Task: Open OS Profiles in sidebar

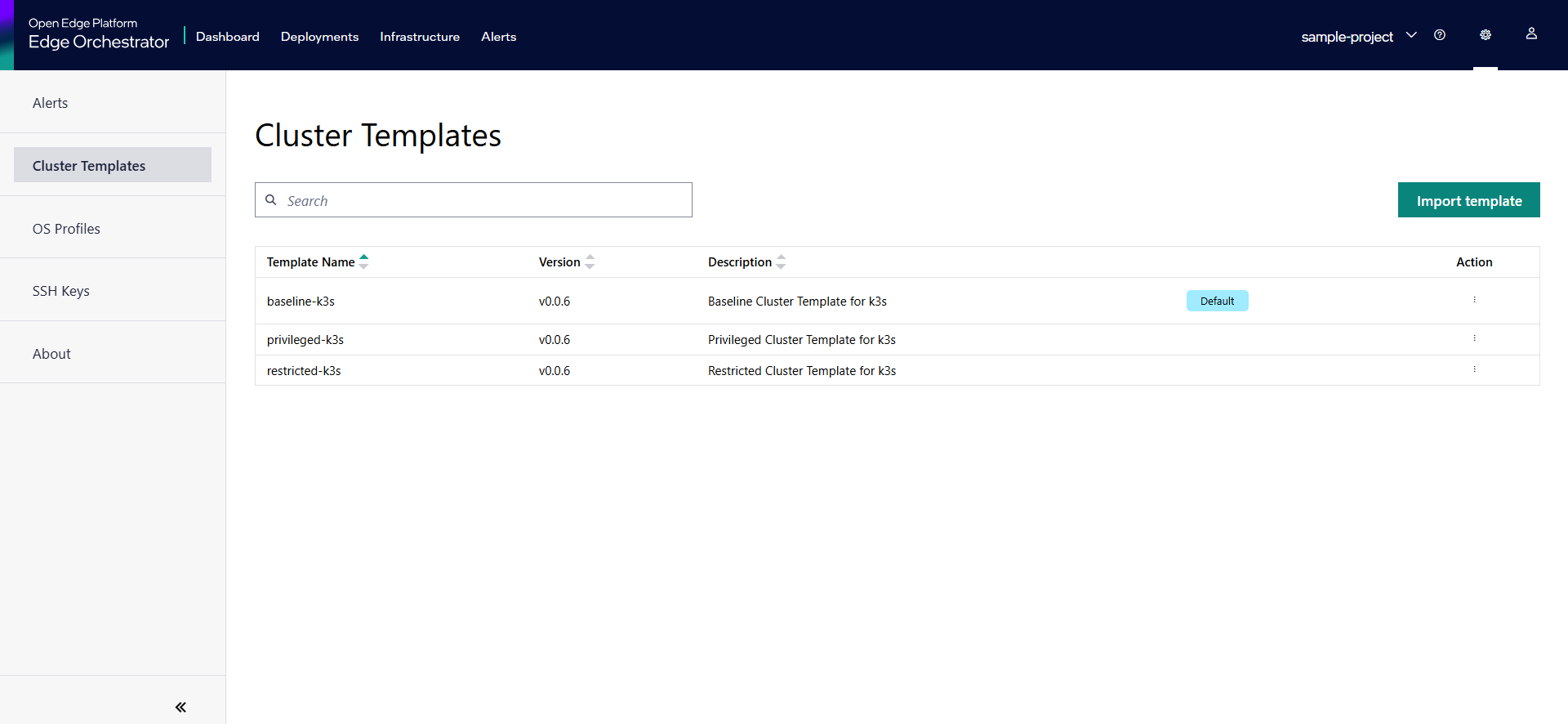Action: click(x=66, y=229)
